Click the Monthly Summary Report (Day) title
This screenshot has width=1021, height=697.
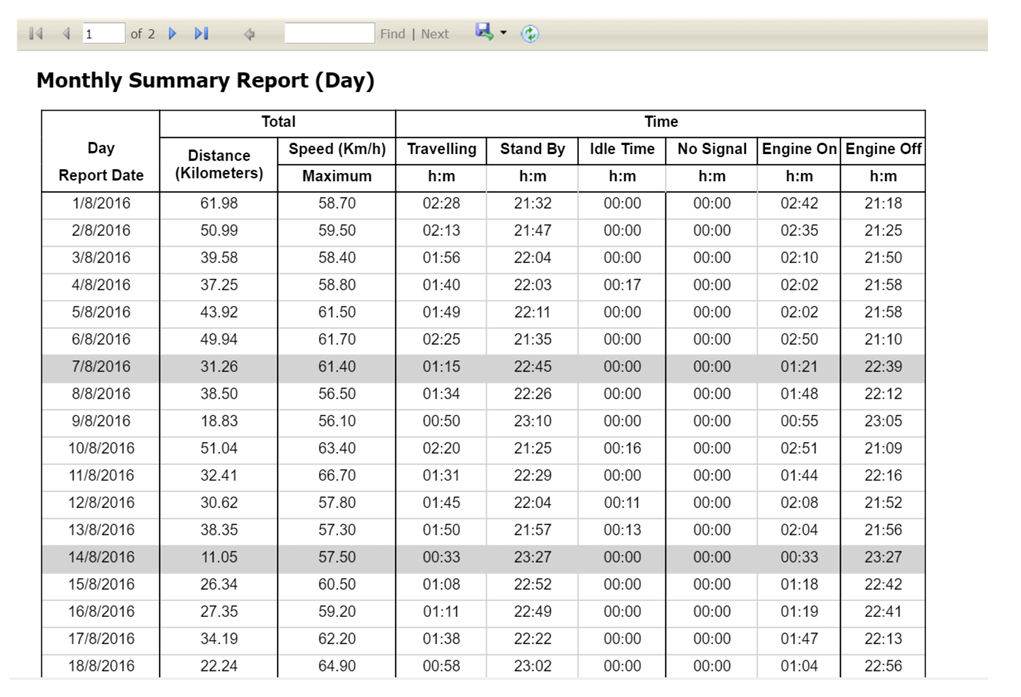[205, 81]
